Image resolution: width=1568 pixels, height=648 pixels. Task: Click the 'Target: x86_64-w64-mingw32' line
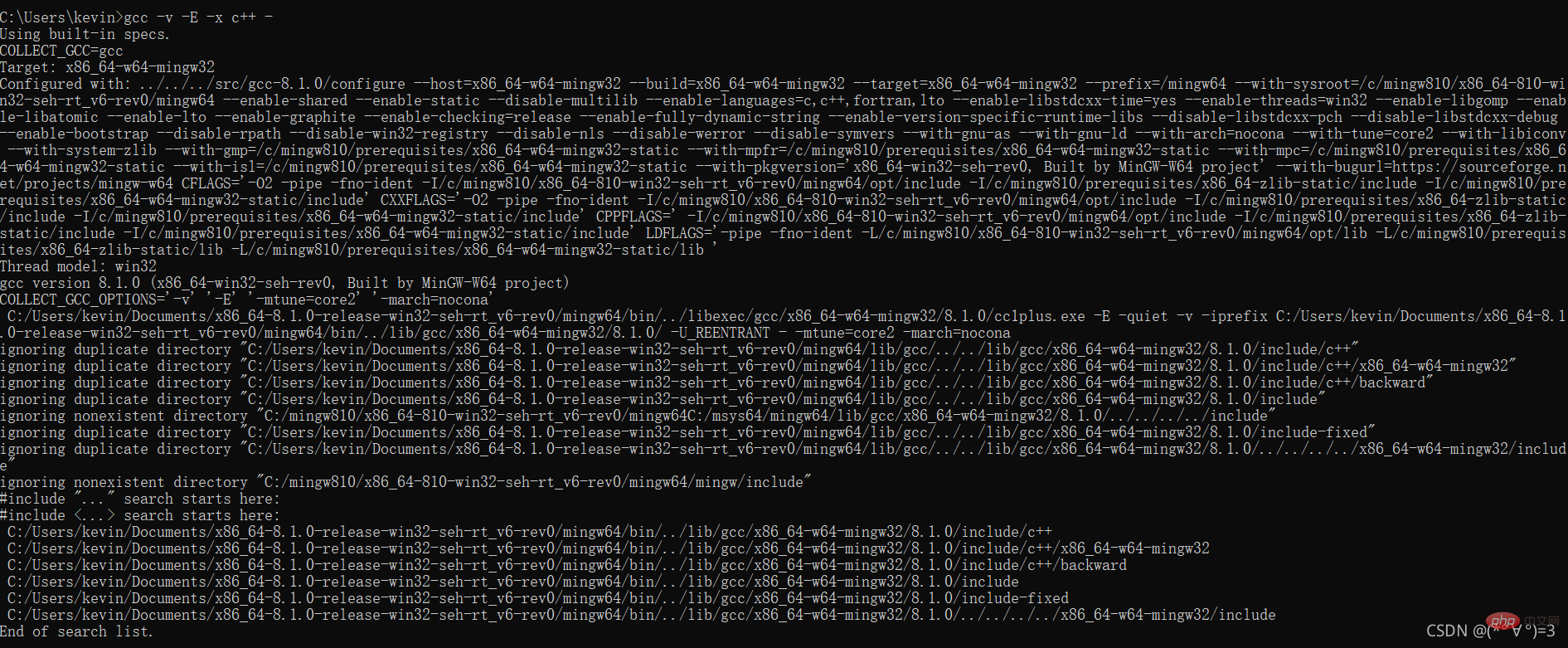pyautogui.click(x=107, y=67)
